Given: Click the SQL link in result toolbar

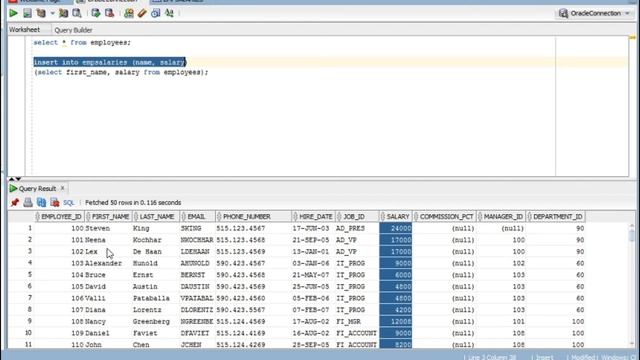Looking at the screenshot, I should (69, 203).
